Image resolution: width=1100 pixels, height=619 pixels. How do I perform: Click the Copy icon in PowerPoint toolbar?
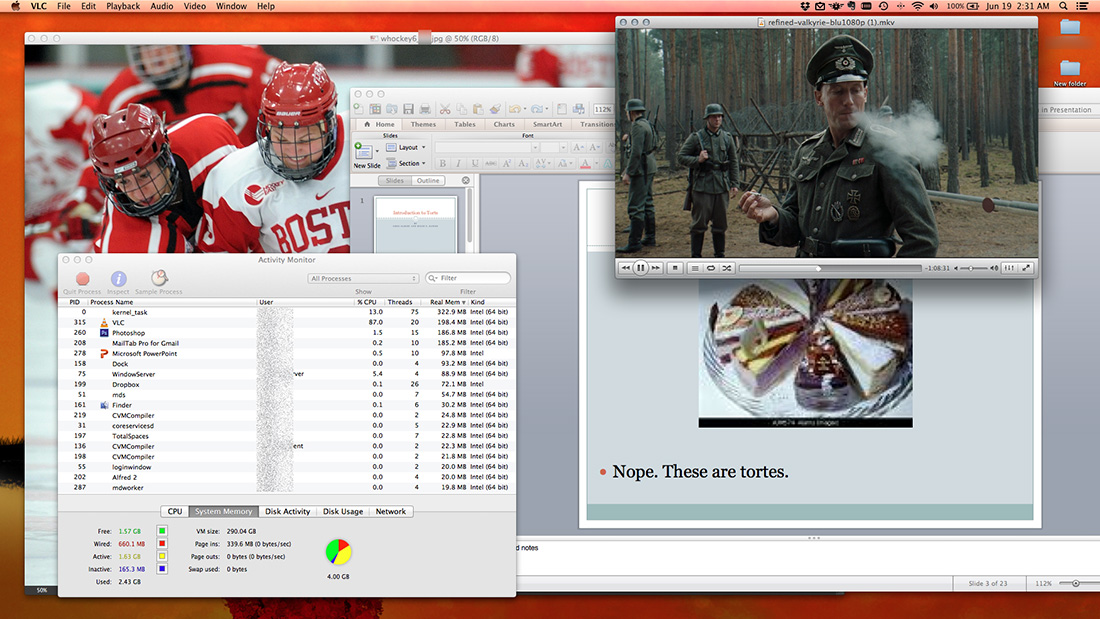[462, 109]
